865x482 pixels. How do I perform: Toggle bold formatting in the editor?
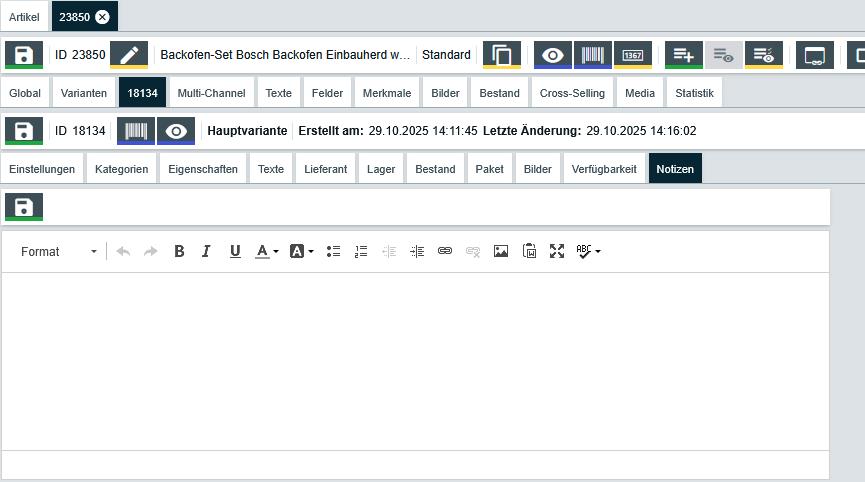pyautogui.click(x=179, y=251)
